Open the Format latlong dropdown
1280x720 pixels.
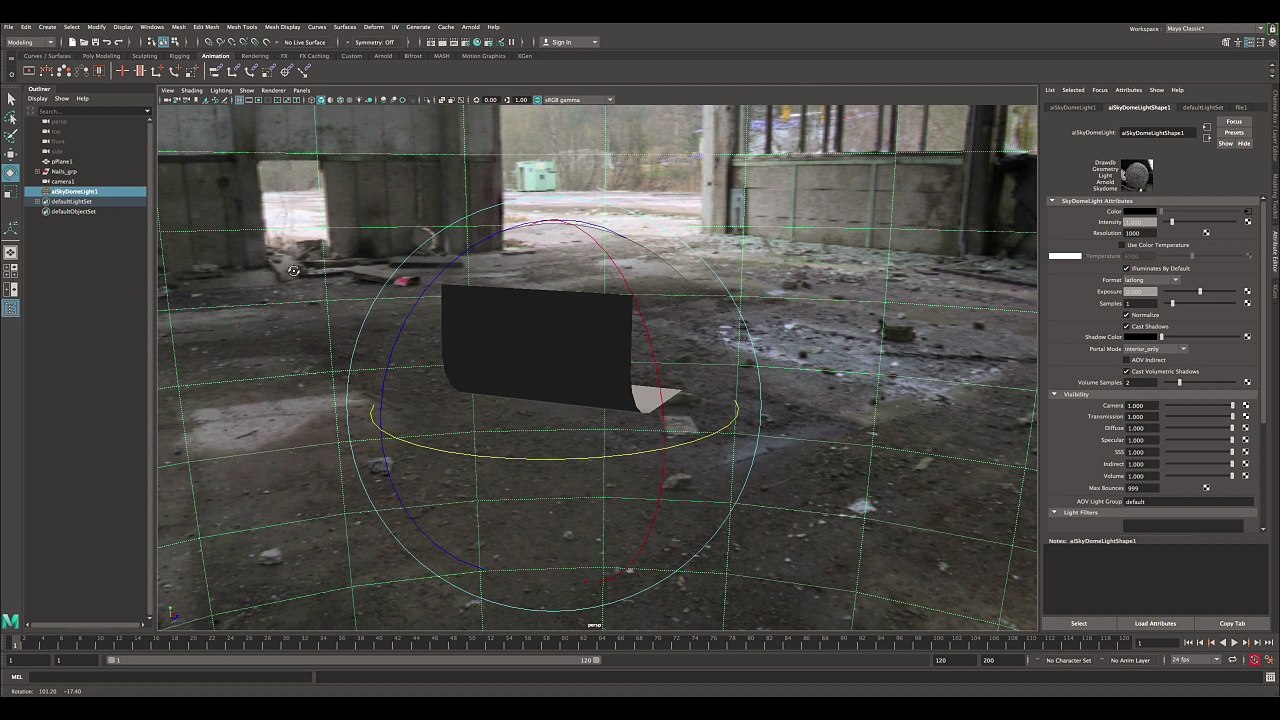pyautogui.click(x=1151, y=280)
